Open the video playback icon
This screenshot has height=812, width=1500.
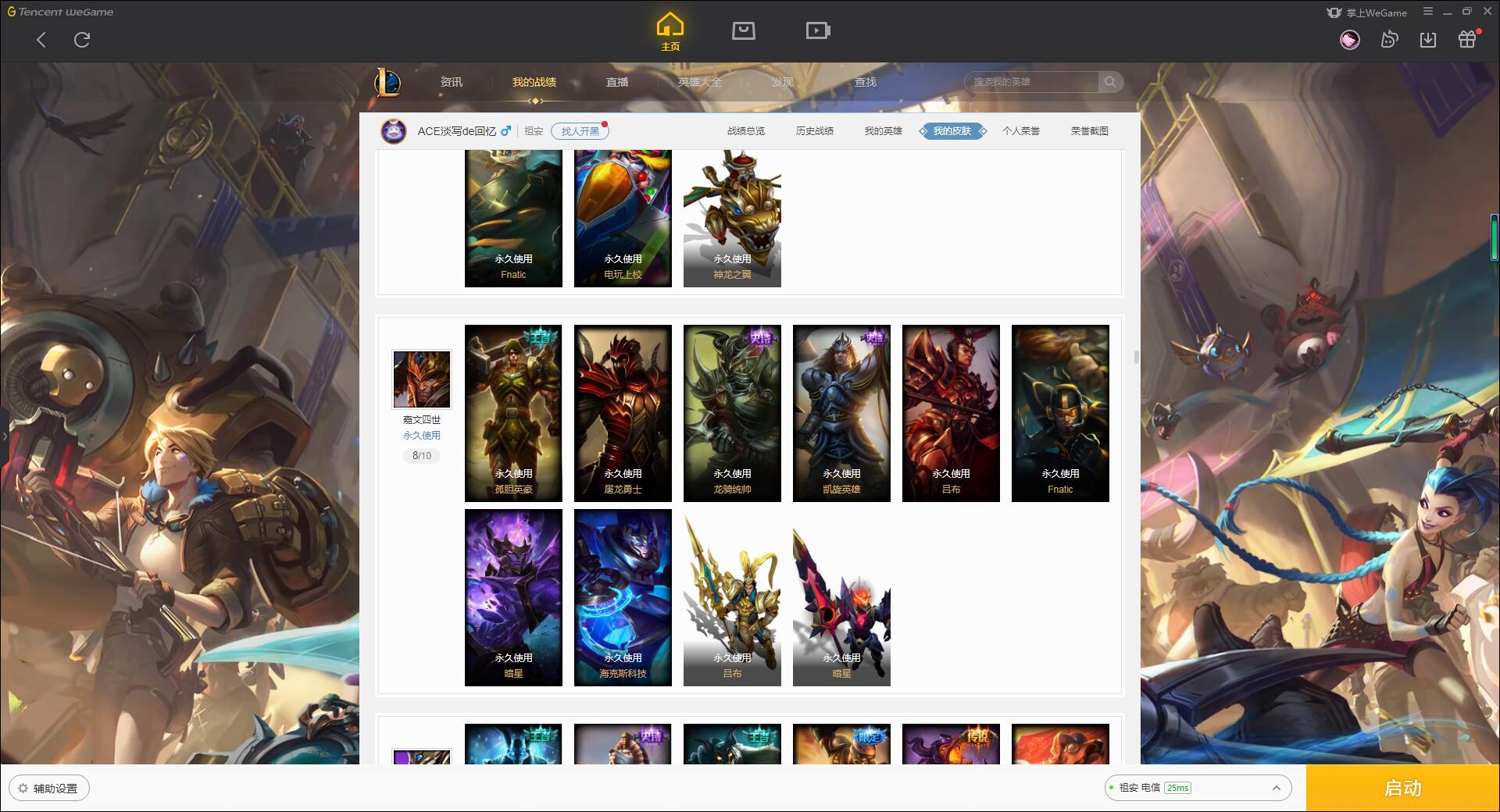pyautogui.click(x=818, y=30)
